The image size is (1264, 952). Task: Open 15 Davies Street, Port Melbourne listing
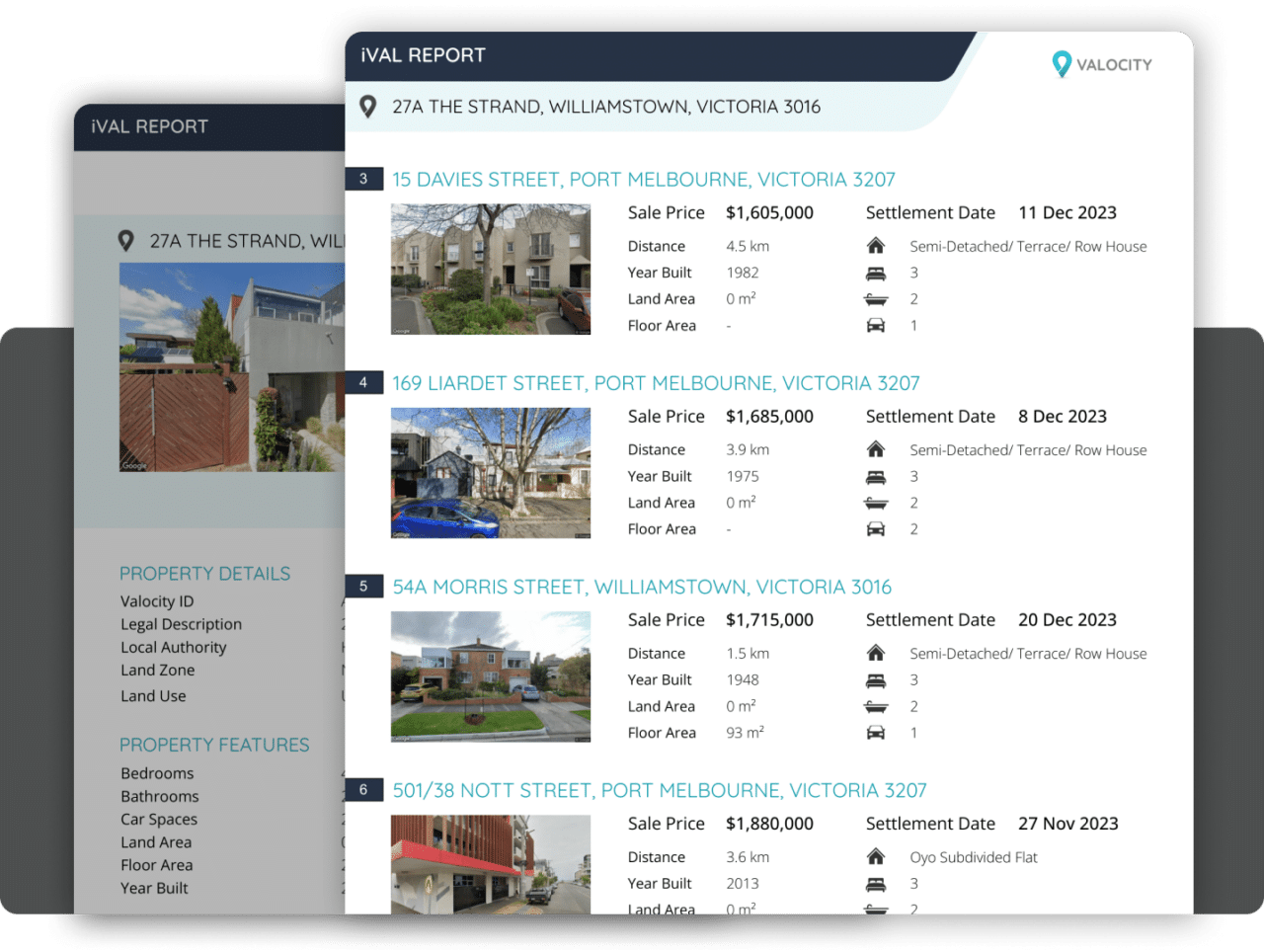[643, 180]
